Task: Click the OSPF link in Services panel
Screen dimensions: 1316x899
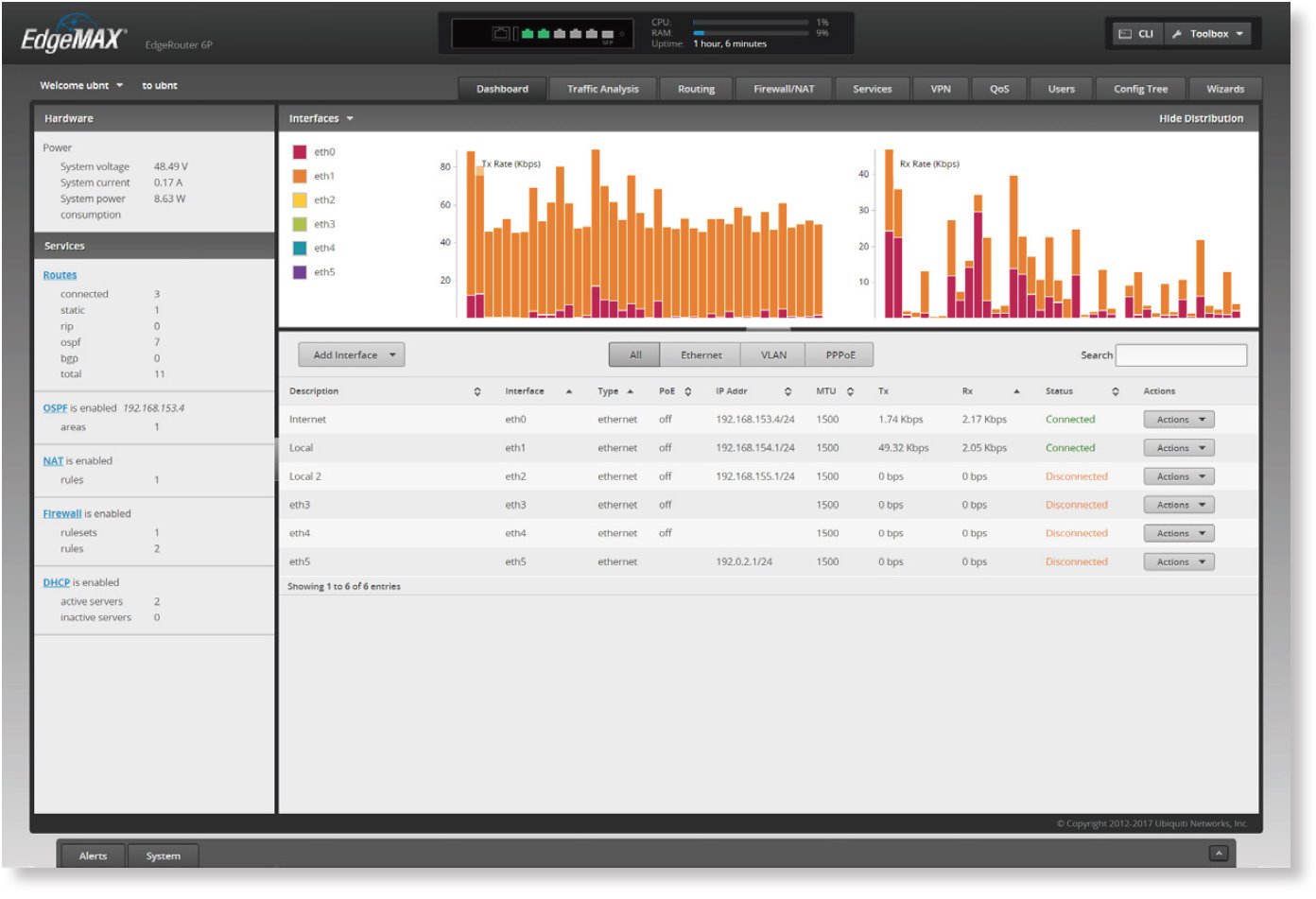Action: pyautogui.click(x=54, y=410)
